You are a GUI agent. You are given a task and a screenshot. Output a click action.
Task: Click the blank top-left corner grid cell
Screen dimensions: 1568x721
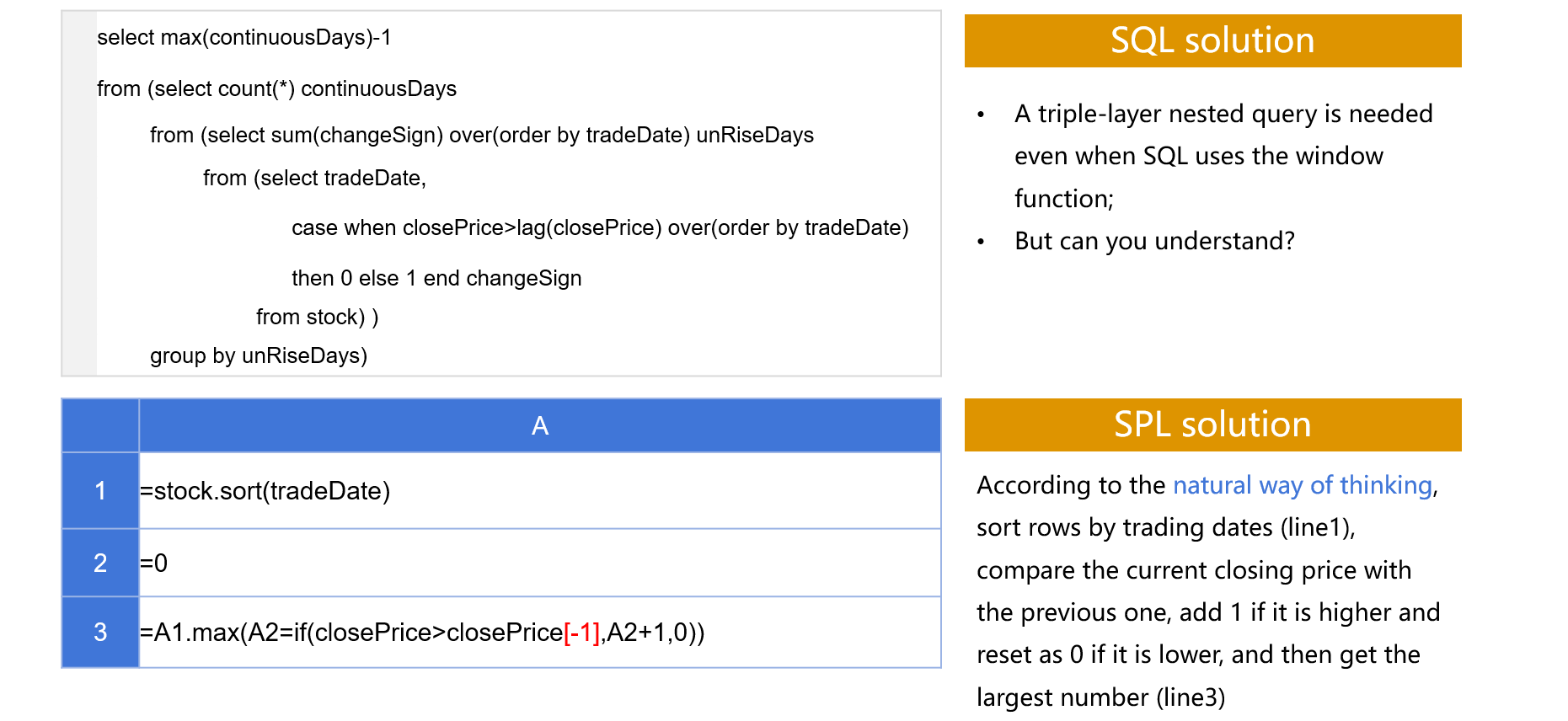tap(100, 426)
